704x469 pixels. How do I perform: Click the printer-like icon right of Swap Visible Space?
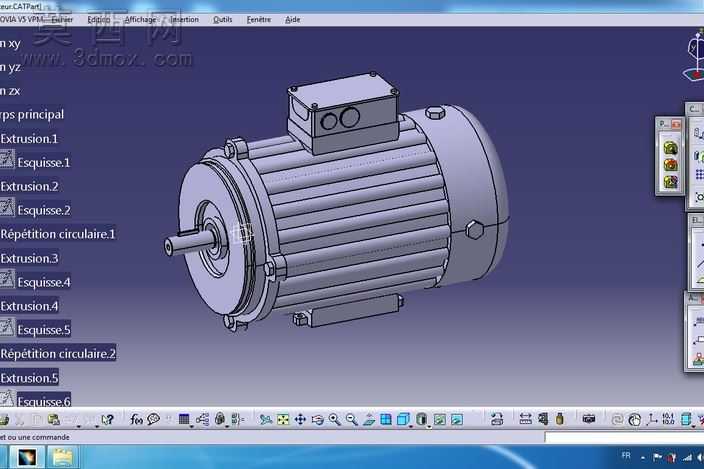coord(497,420)
